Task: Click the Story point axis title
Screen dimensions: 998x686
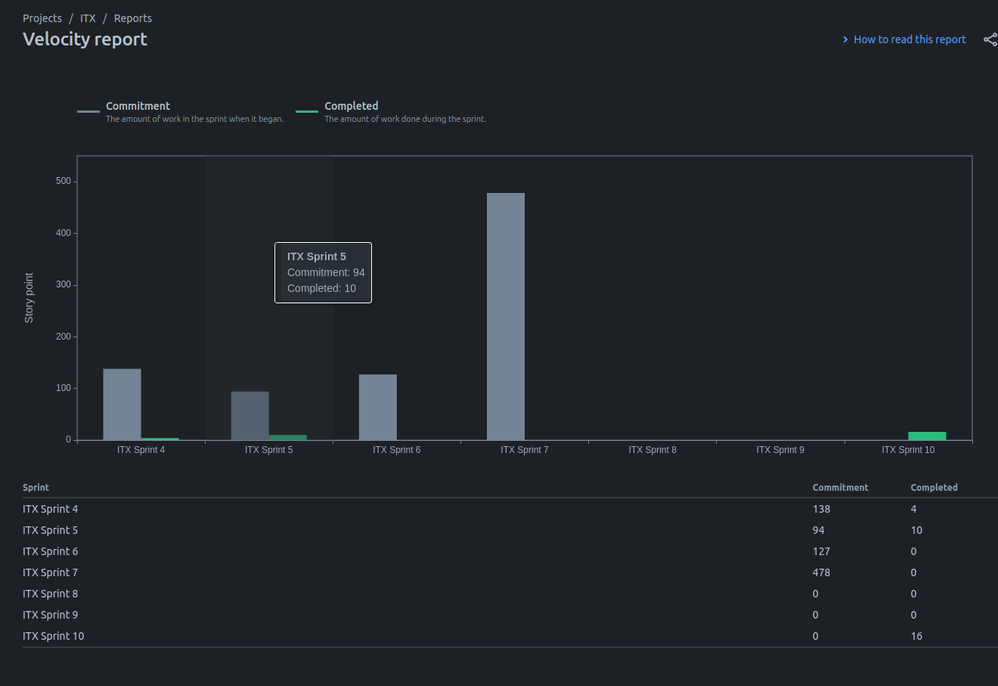Action: pyautogui.click(x=29, y=298)
